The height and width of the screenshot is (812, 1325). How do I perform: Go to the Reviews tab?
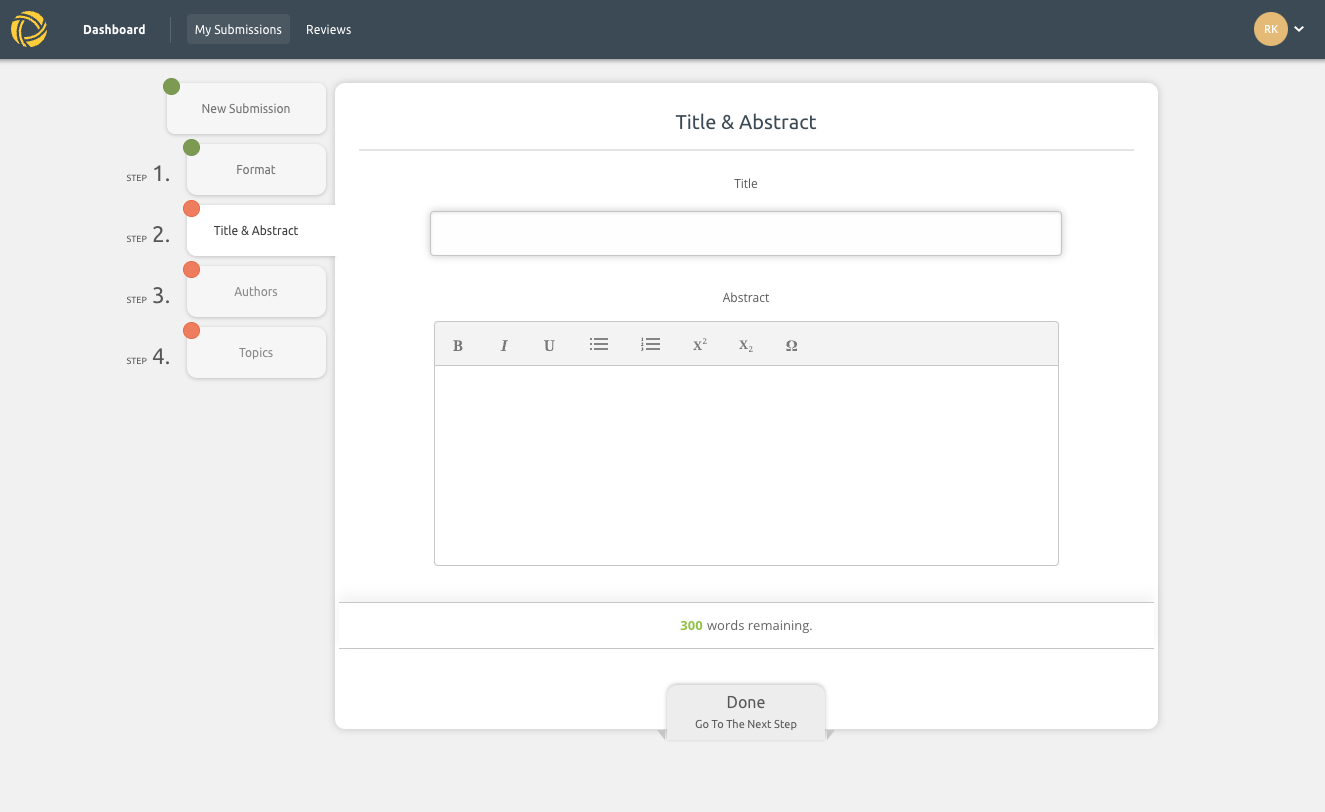(x=328, y=30)
